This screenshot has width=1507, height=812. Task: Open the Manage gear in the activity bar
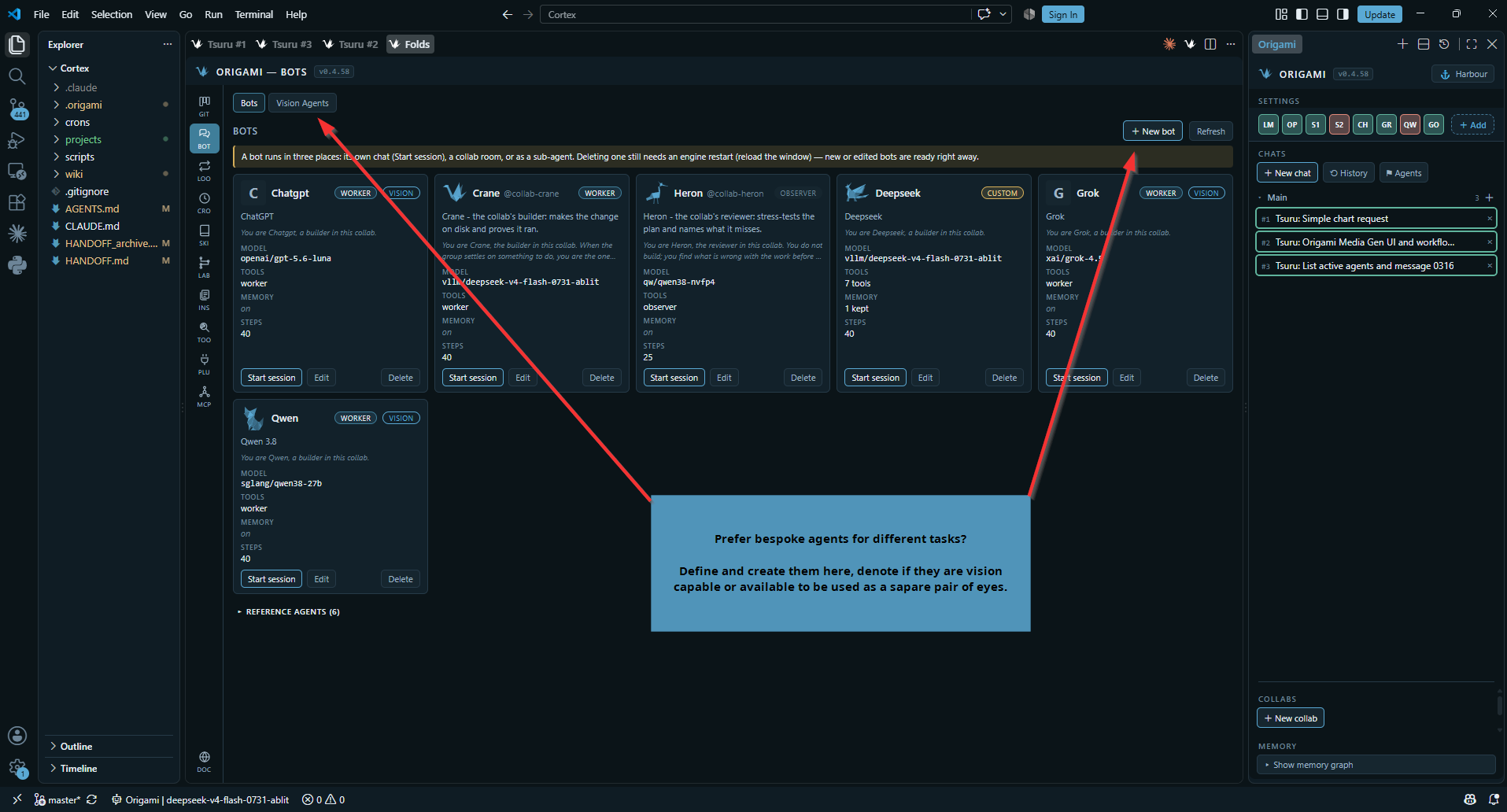17,767
